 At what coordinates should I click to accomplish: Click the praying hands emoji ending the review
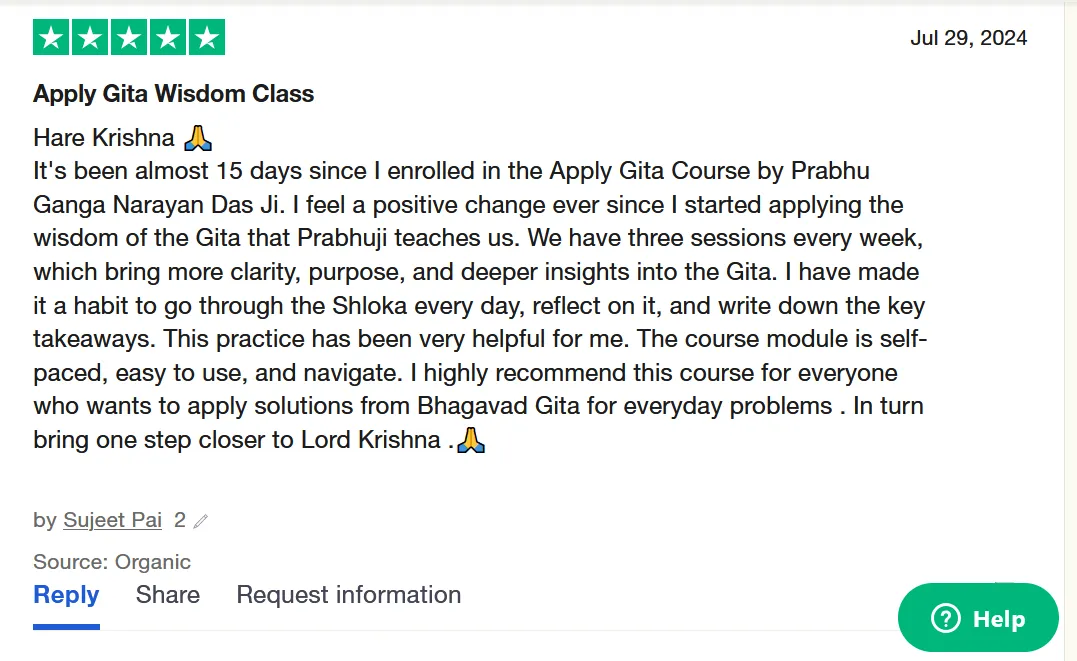point(471,440)
